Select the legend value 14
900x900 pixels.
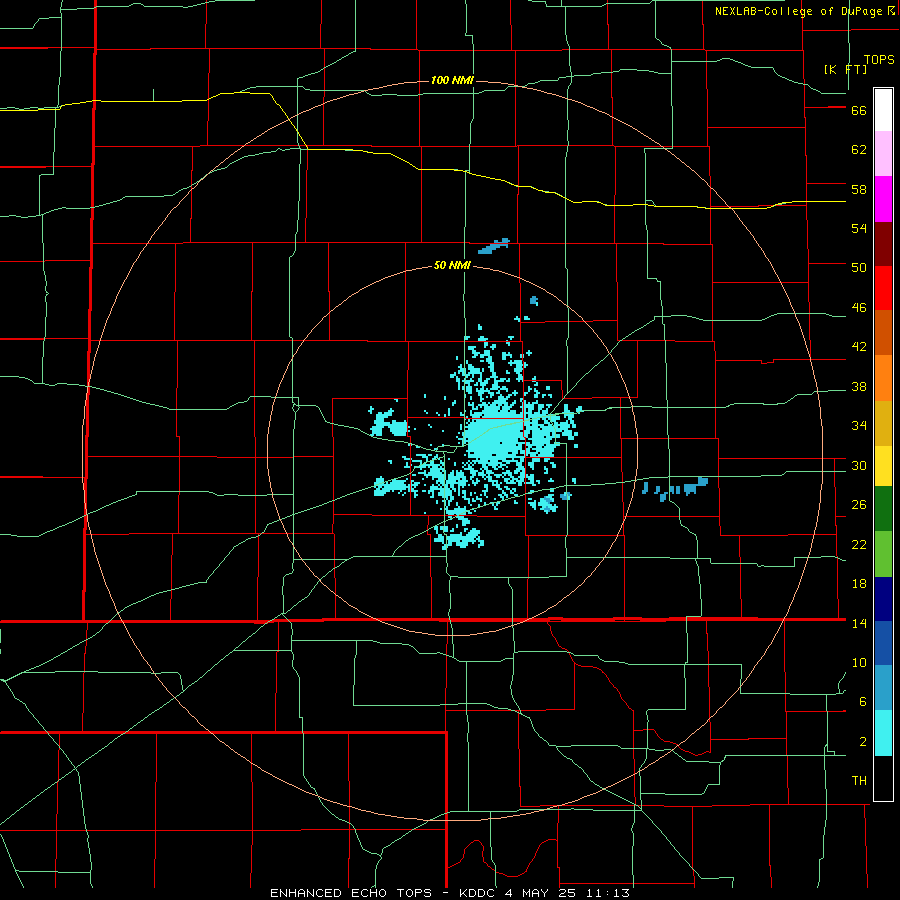click(859, 623)
